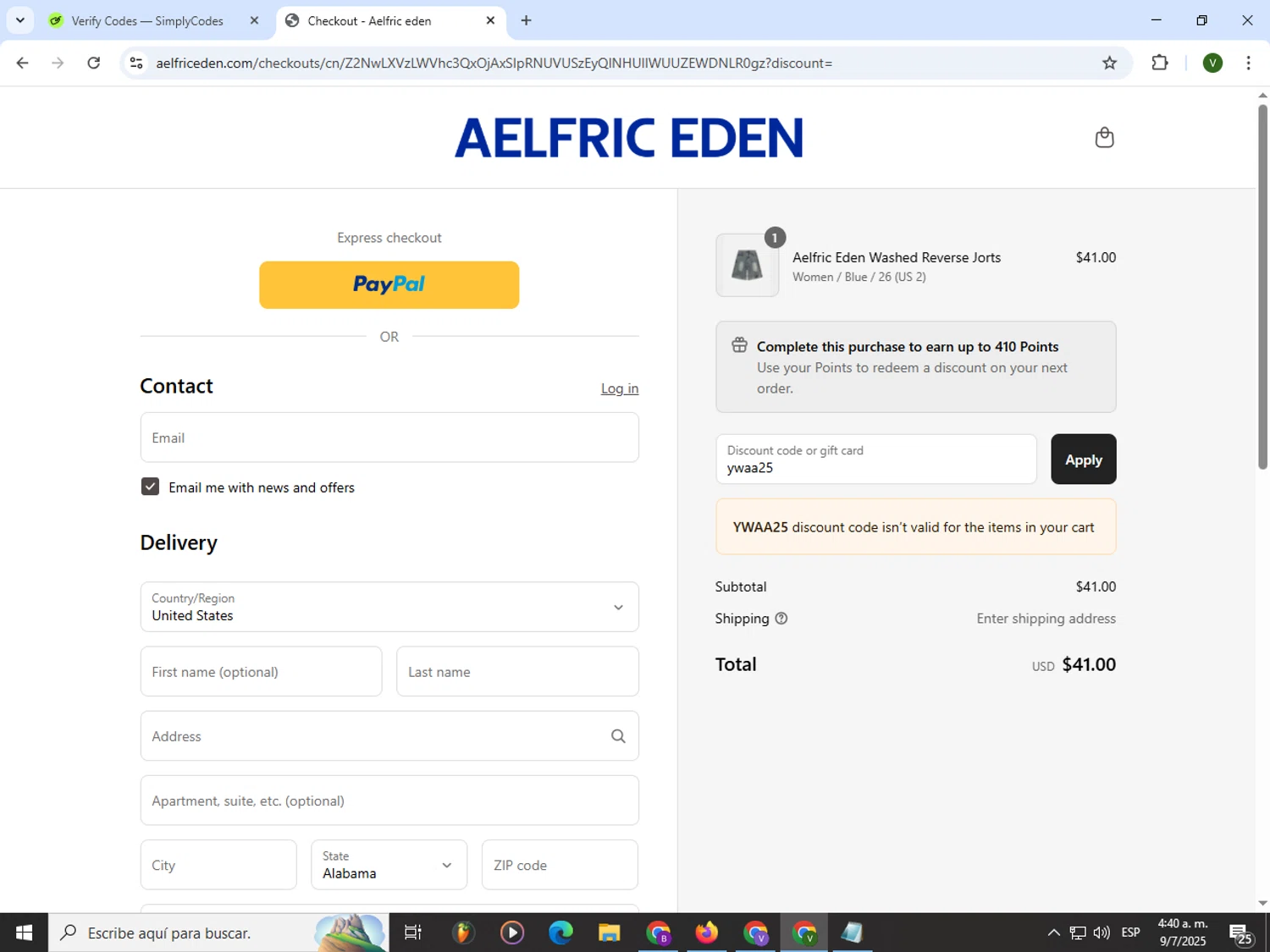Click the Address input field
The height and width of the screenshot is (952, 1270).
point(389,736)
